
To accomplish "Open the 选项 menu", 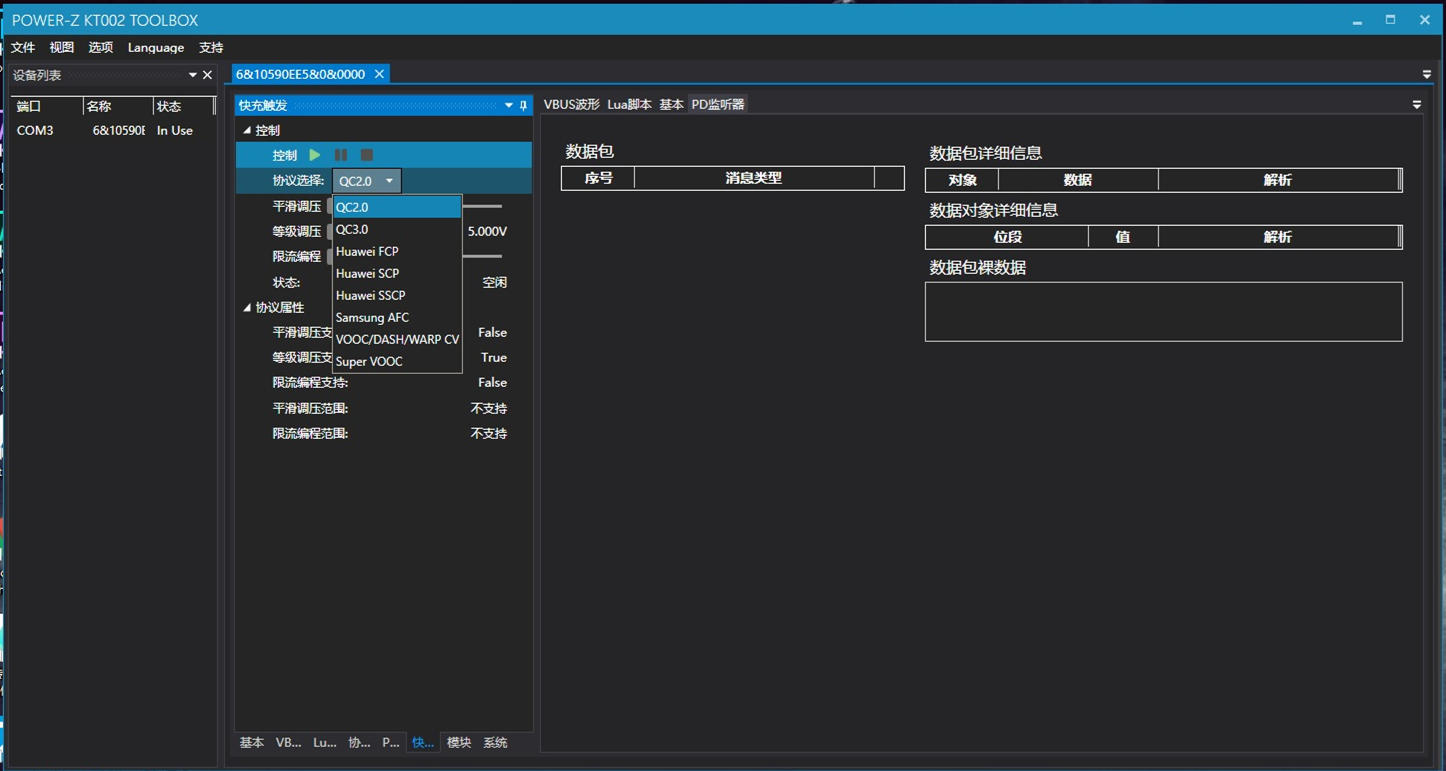I will (101, 47).
